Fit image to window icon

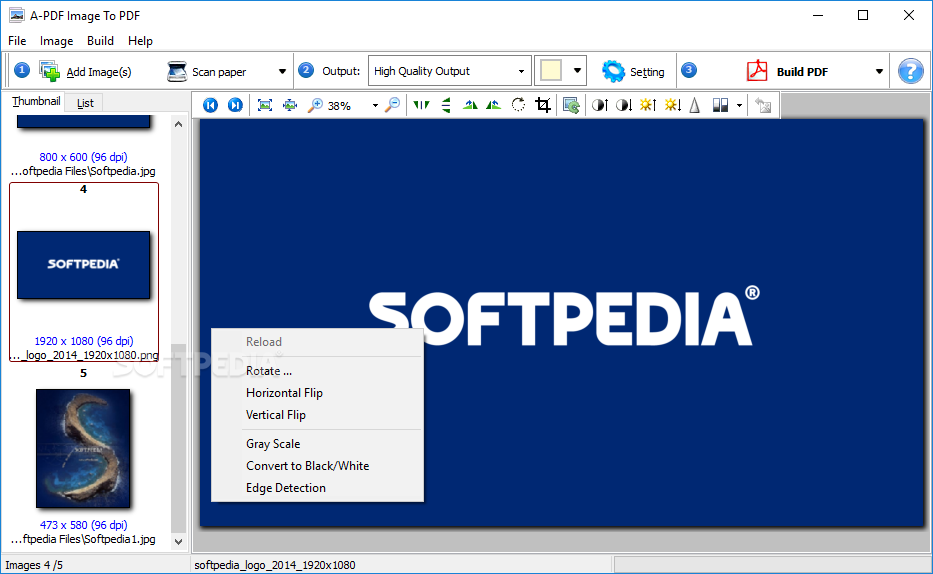pos(265,105)
